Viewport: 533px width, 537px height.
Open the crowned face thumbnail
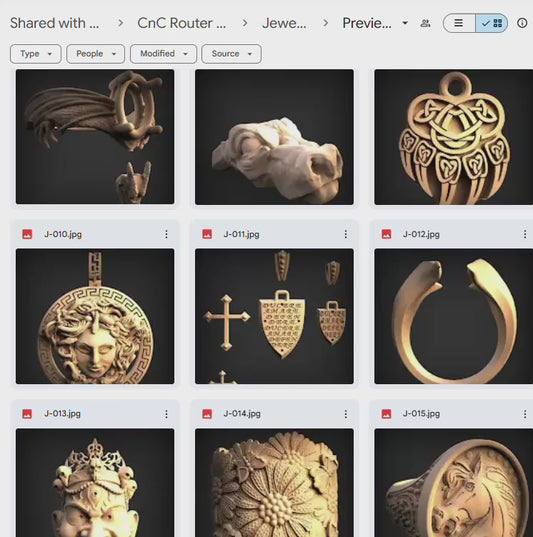coord(95,483)
